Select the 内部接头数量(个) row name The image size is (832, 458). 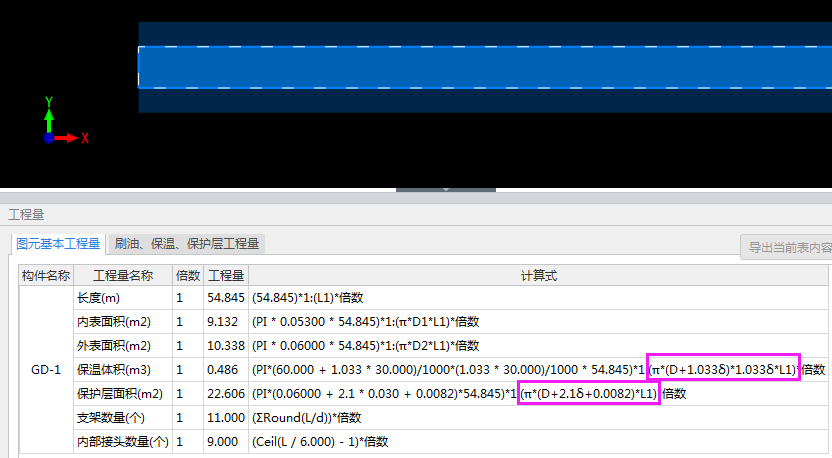pos(122,441)
